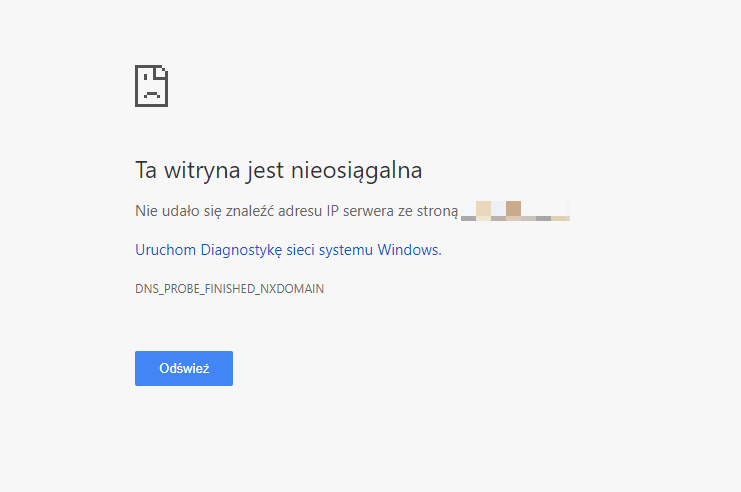This screenshot has width=741, height=492.
Task: Click the blue Odśwież button
Action: click(x=184, y=368)
